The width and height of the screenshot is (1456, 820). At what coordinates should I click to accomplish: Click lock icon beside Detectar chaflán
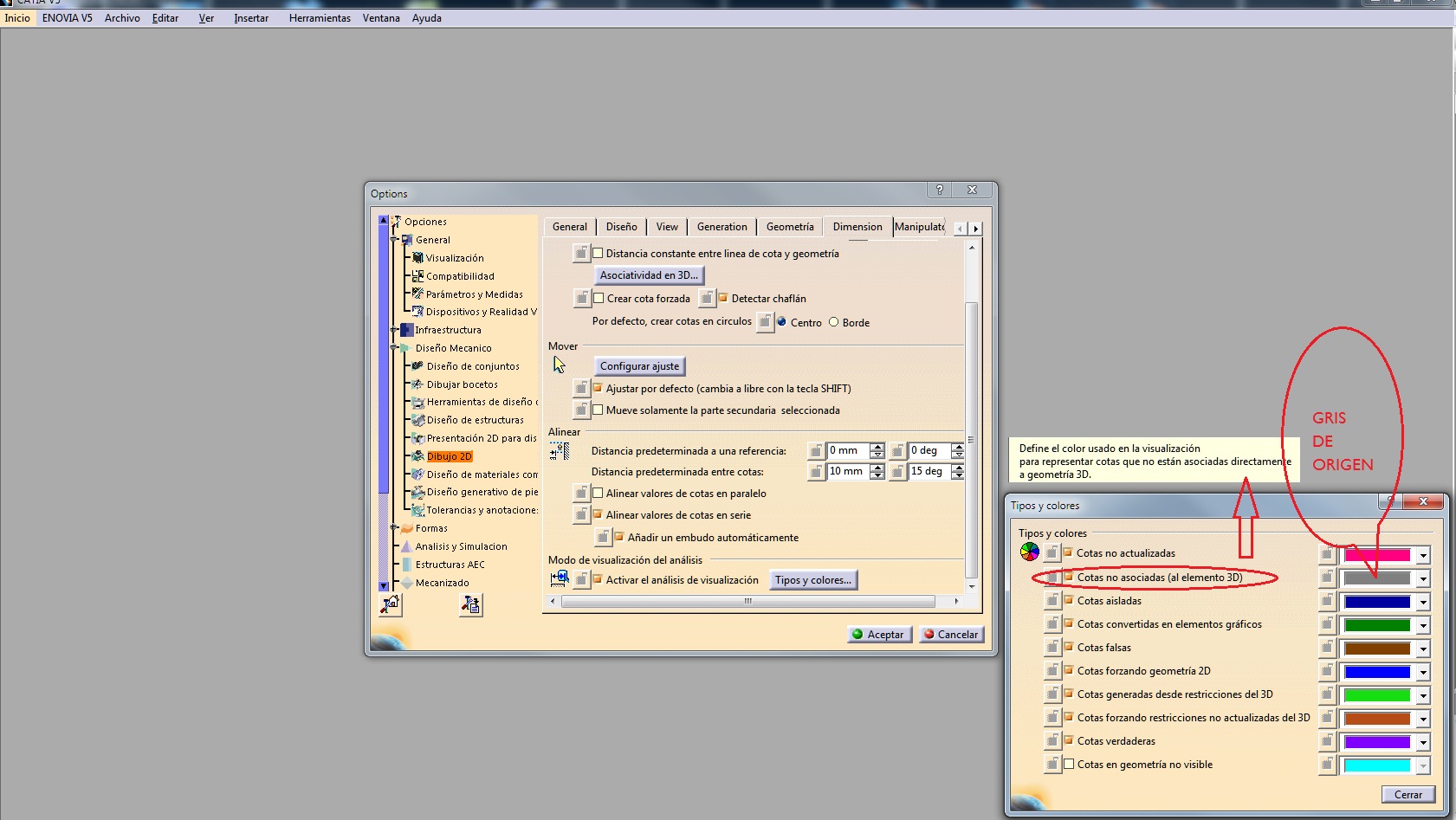[x=707, y=298]
